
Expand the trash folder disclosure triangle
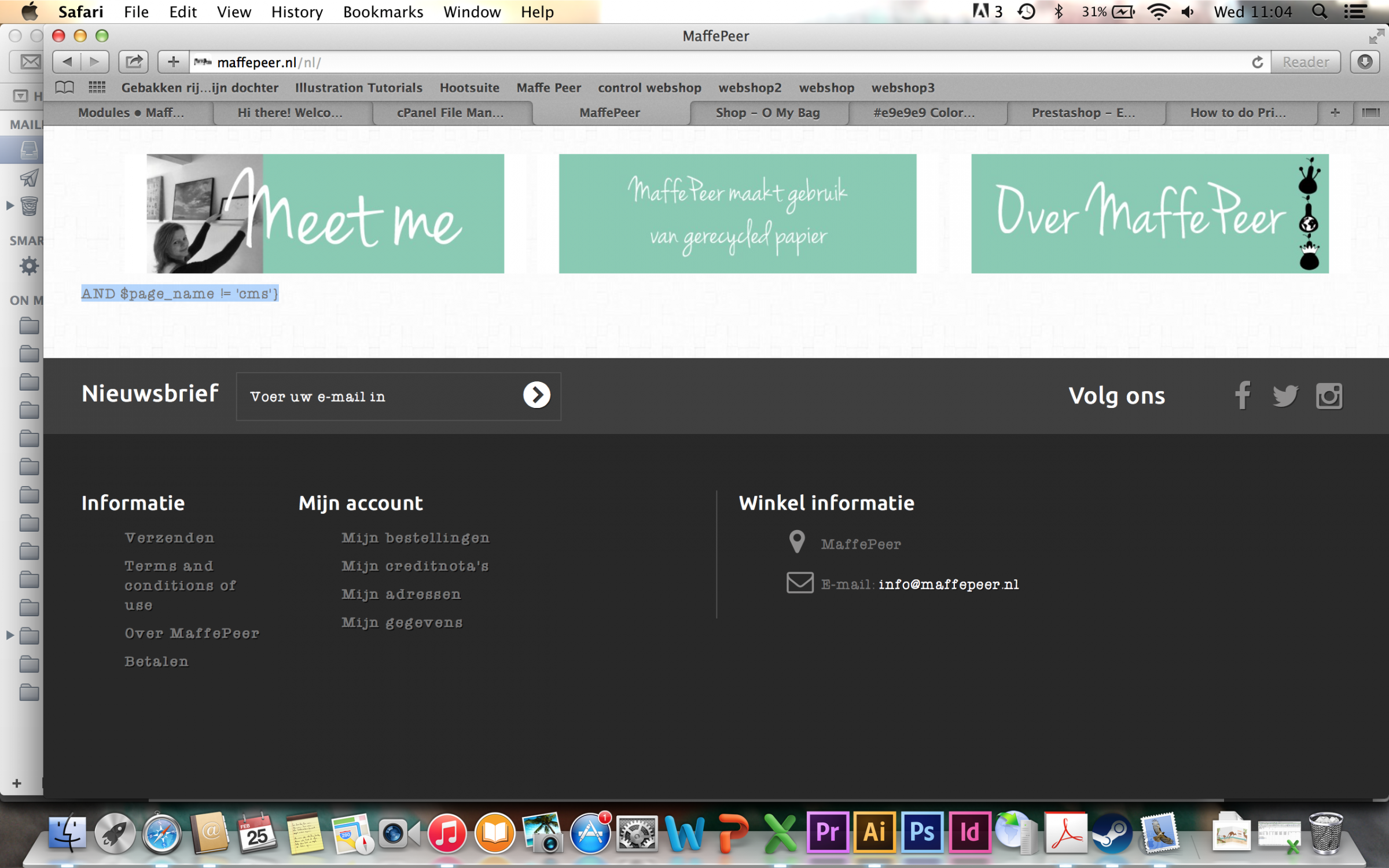[10, 205]
